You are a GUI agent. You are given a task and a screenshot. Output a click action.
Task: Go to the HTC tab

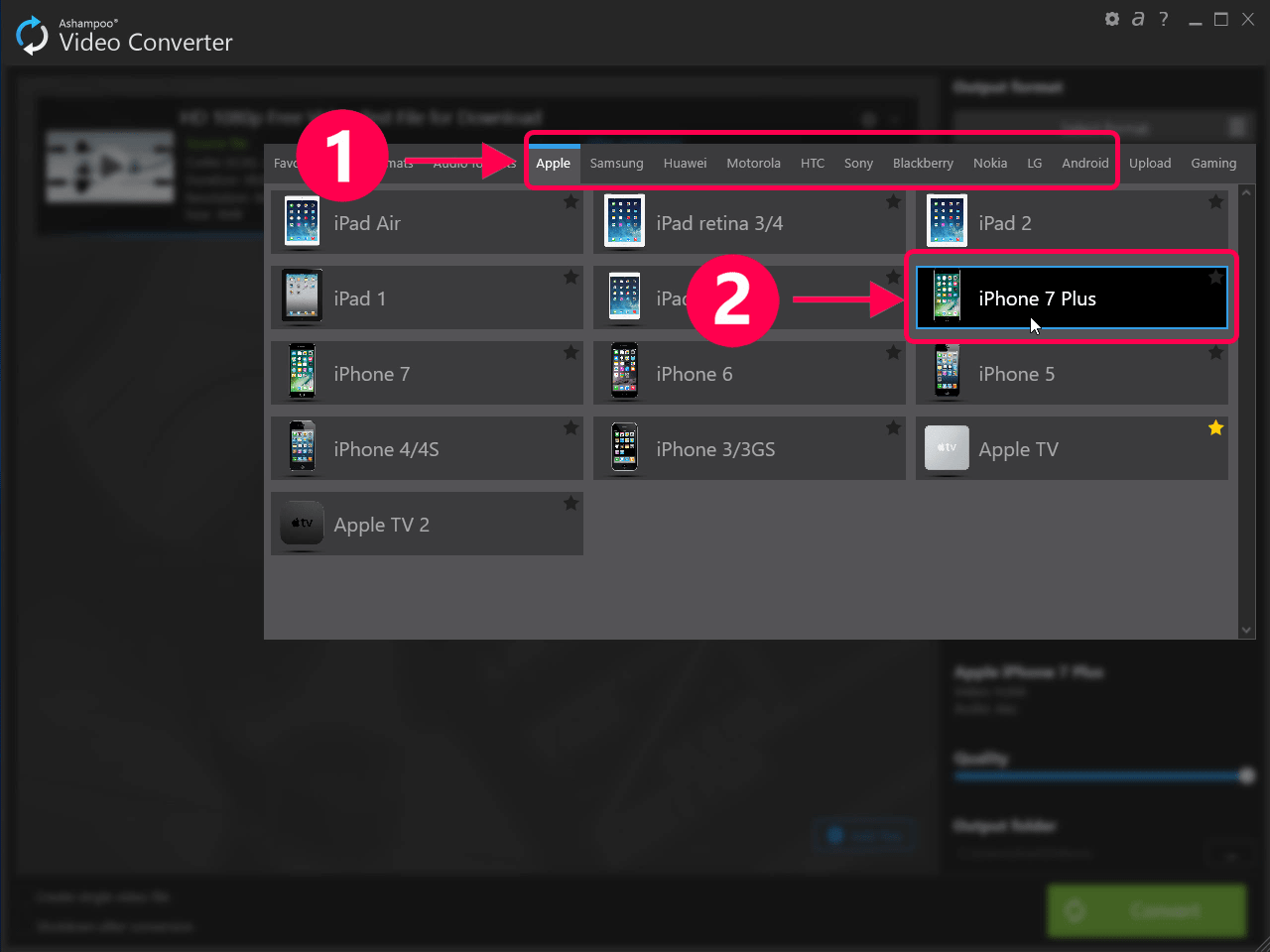click(x=813, y=164)
